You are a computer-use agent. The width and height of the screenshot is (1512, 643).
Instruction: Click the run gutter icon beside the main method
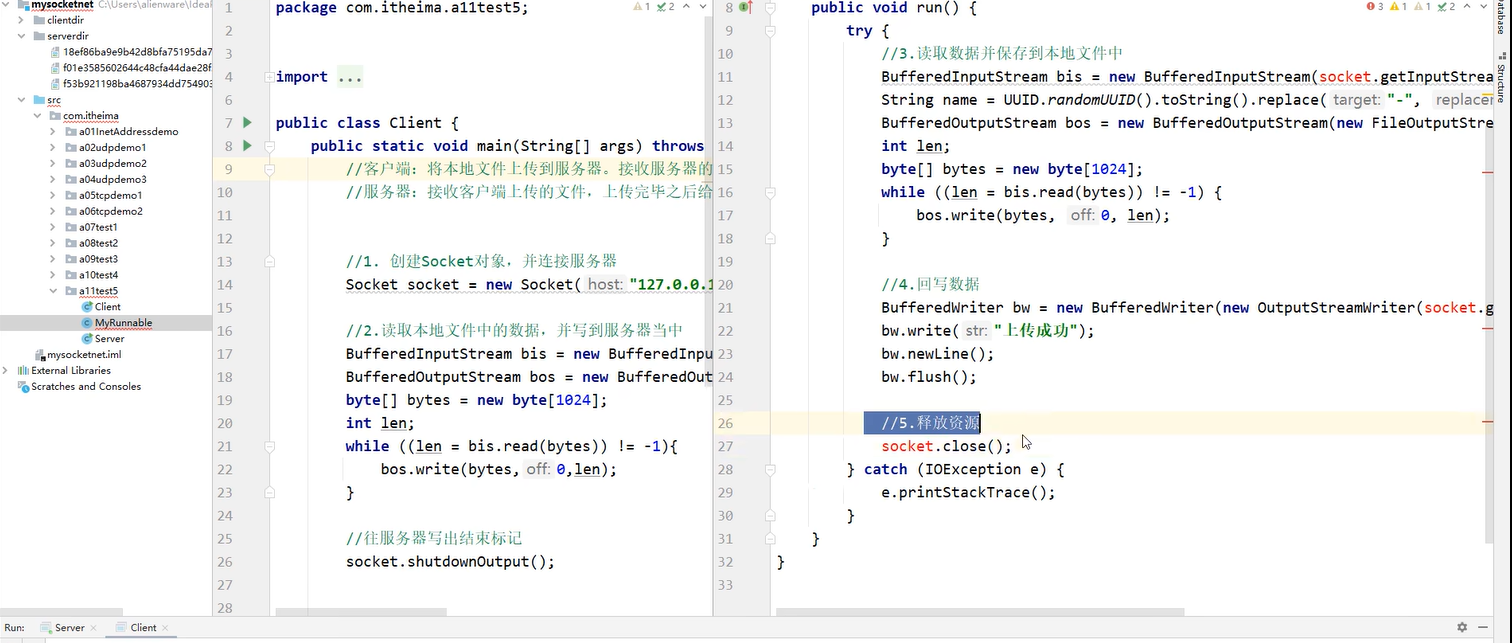[x=249, y=145]
